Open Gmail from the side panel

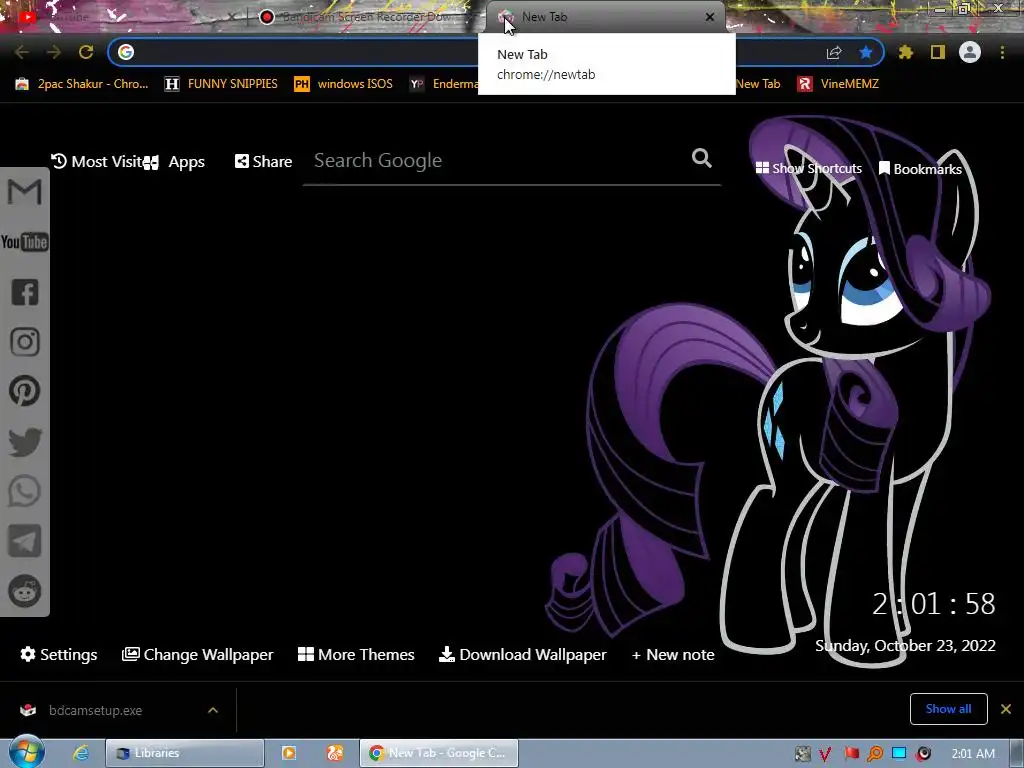click(x=24, y=192)
